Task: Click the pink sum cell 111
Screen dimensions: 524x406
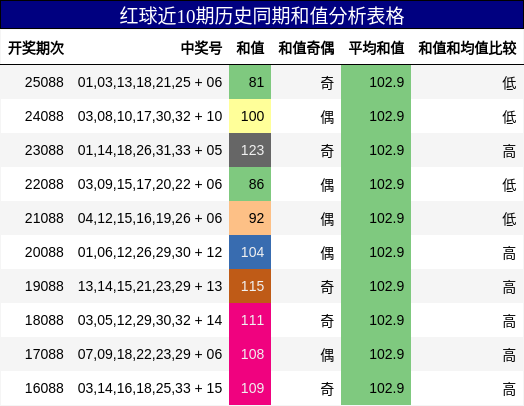Action: pyautogui.click(x=250, y=320)
